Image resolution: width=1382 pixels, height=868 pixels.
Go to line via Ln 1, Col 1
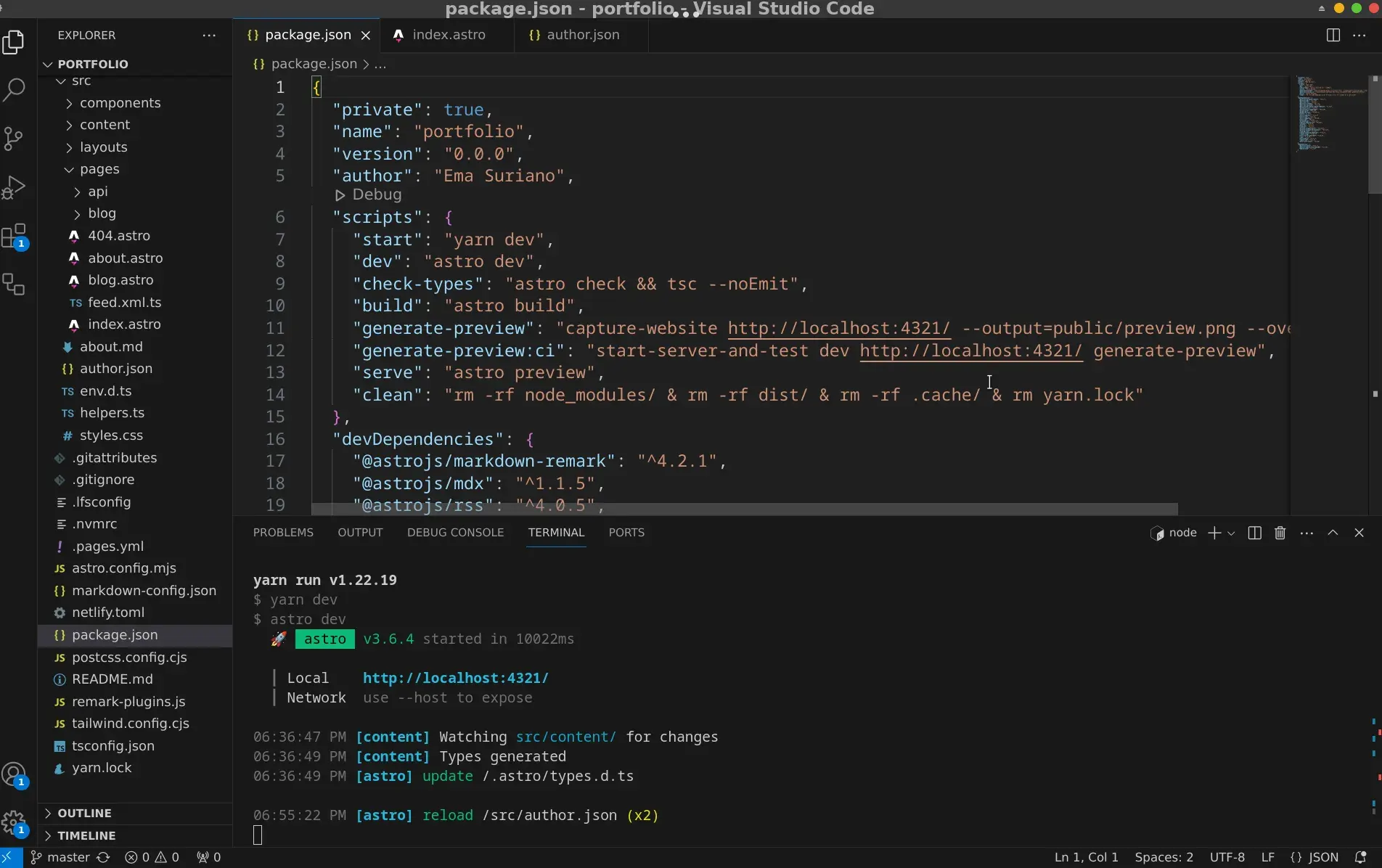[1086, 857]
